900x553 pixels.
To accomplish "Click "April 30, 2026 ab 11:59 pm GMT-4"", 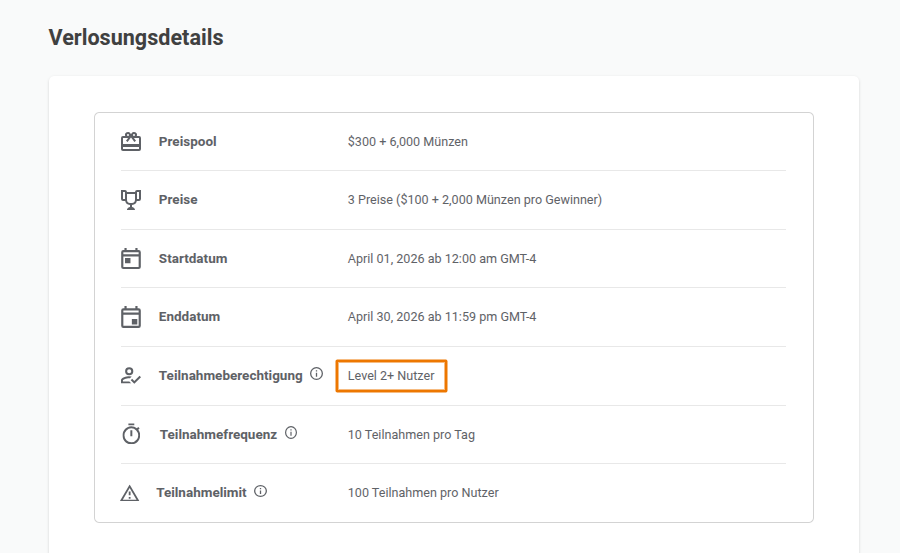I will 442,317.
